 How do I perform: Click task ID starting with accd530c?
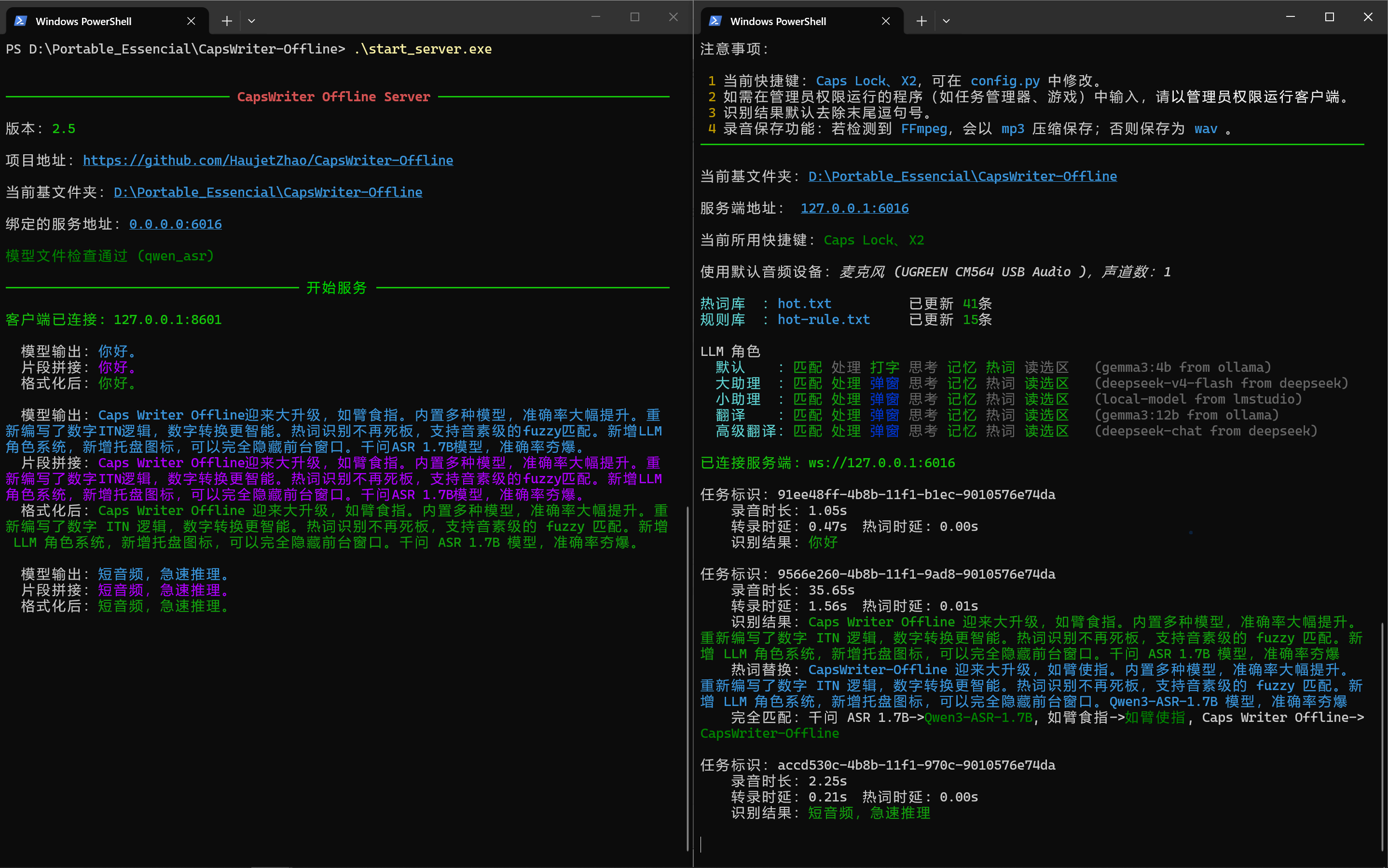pos(917,765)
